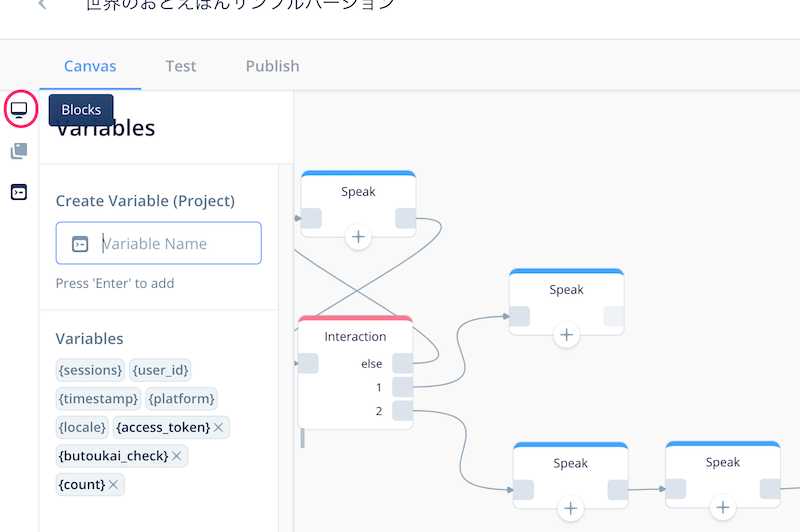Click plus button on middle-right Speak block

566,335
